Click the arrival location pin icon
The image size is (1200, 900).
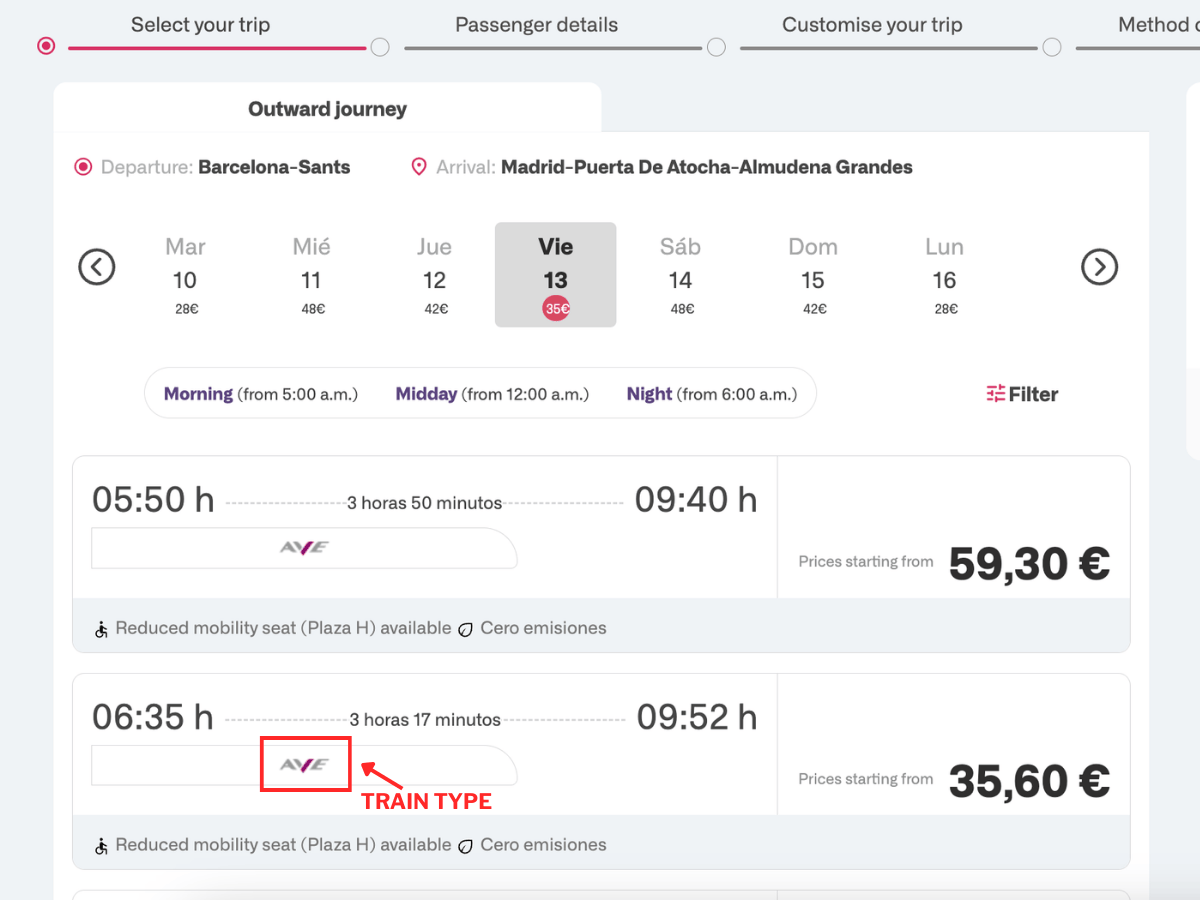tap(418, 166)
